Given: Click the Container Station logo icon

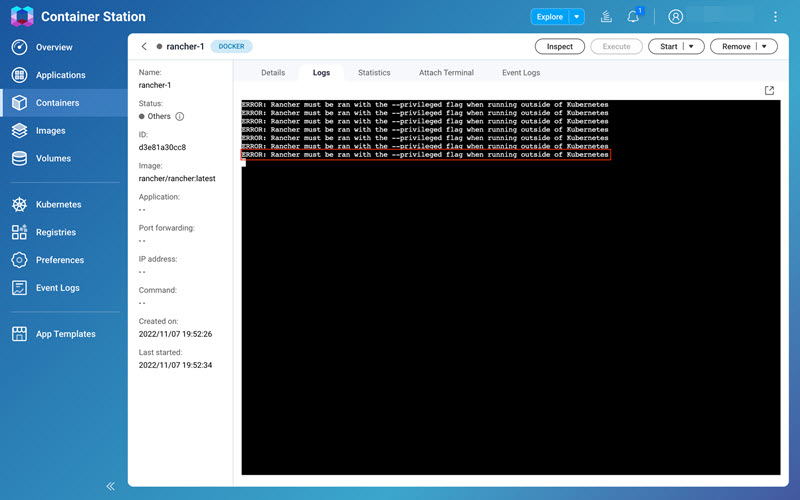Looking at the screenshot, I should (x=21, y=16).
